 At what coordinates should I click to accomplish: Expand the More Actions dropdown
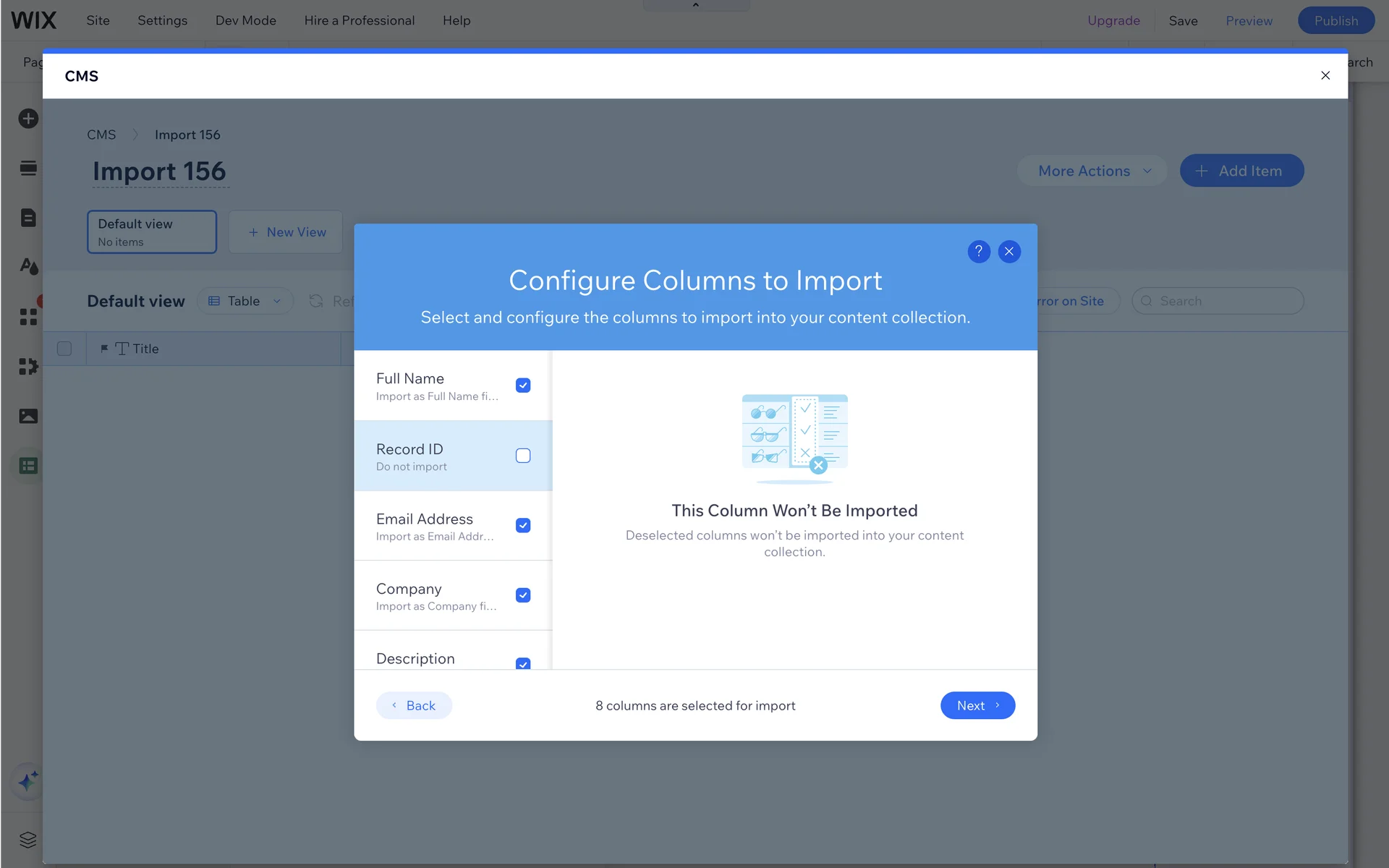[x=1092, y=171]
